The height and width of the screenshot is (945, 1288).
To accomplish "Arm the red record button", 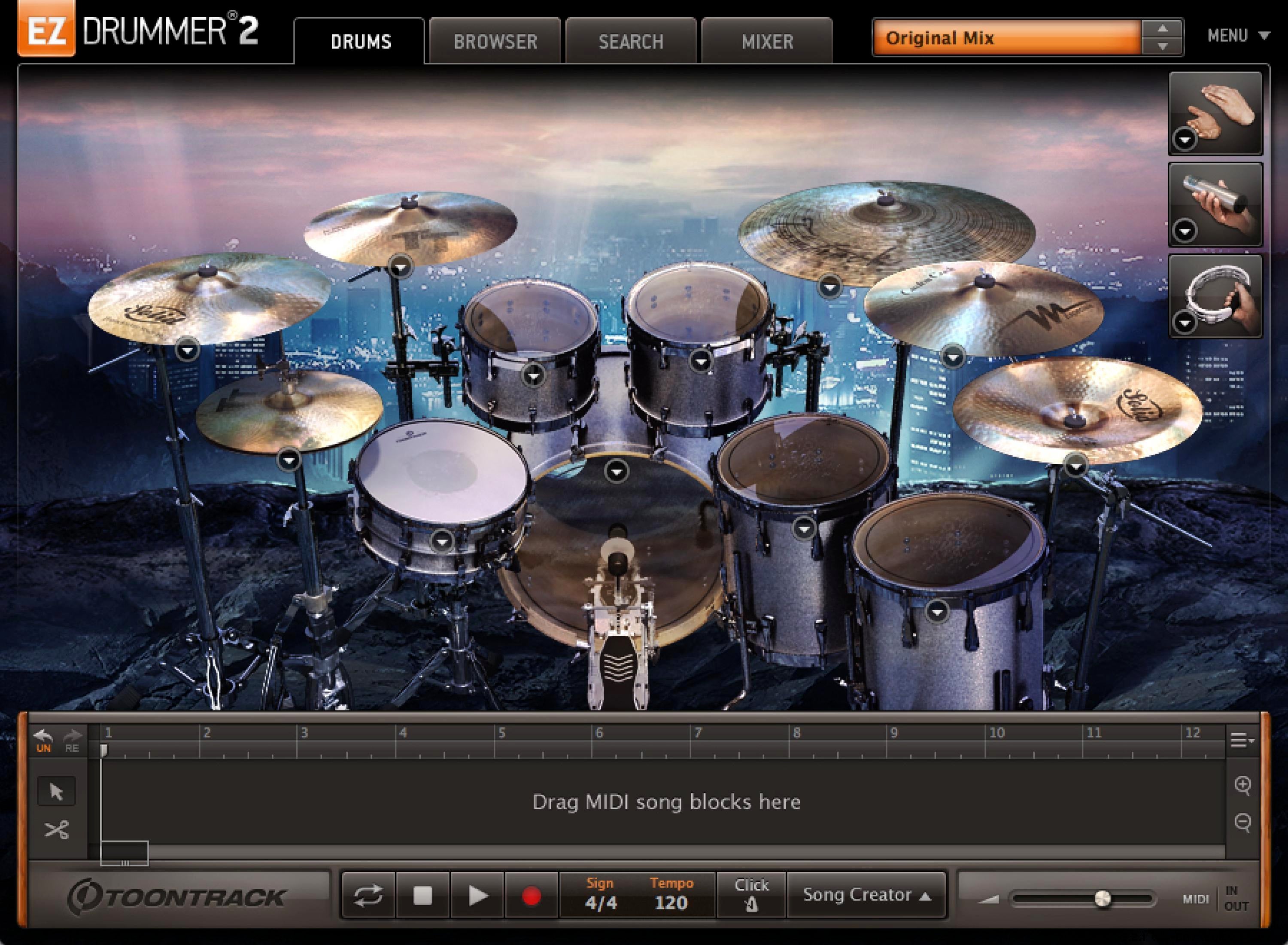I will click(x=531, y=895).
